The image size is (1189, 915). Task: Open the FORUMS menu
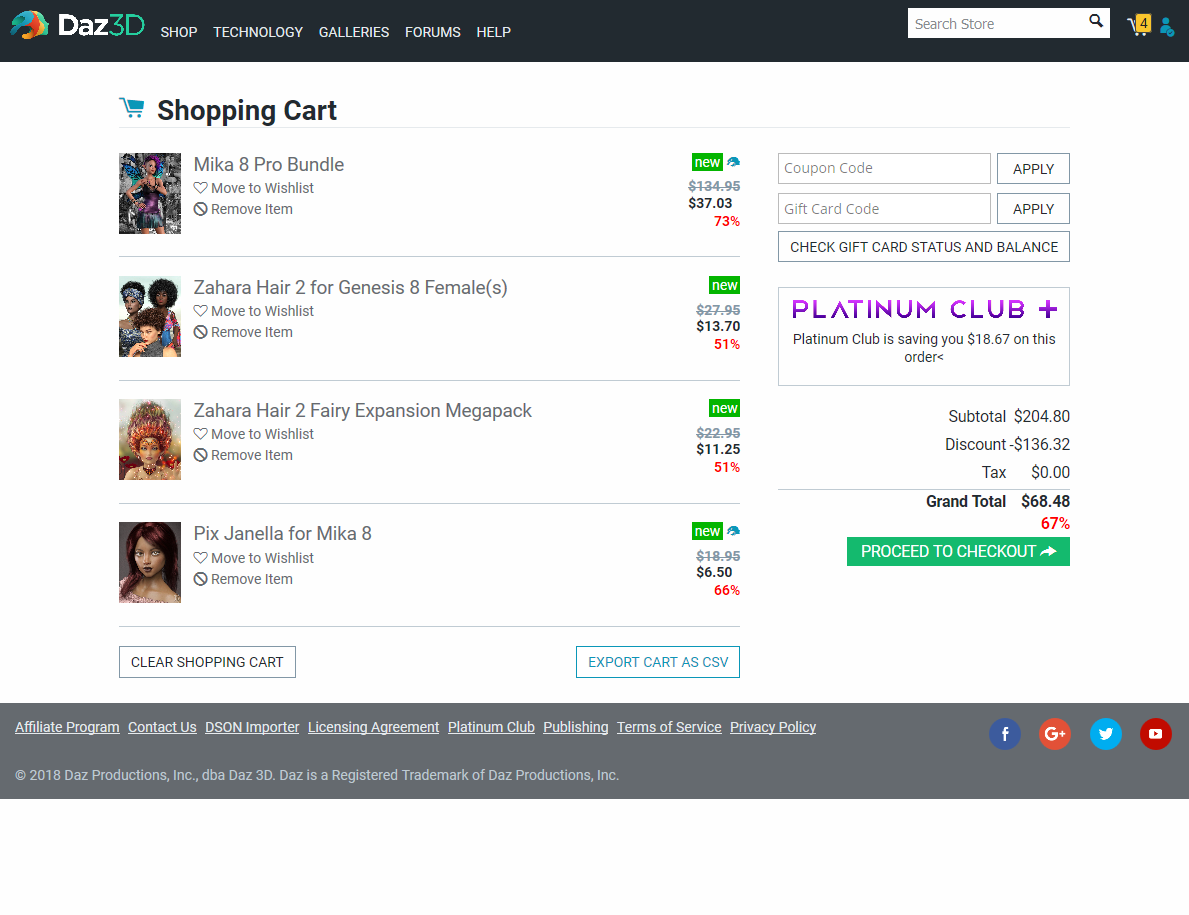point(433,32)
